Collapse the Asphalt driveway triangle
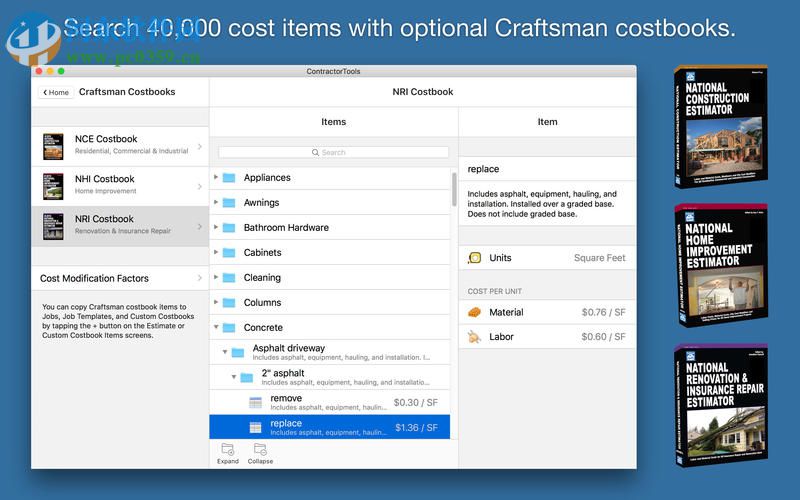Screen dimensions: 800x500 pyautogui.click(x=224, y=352)
